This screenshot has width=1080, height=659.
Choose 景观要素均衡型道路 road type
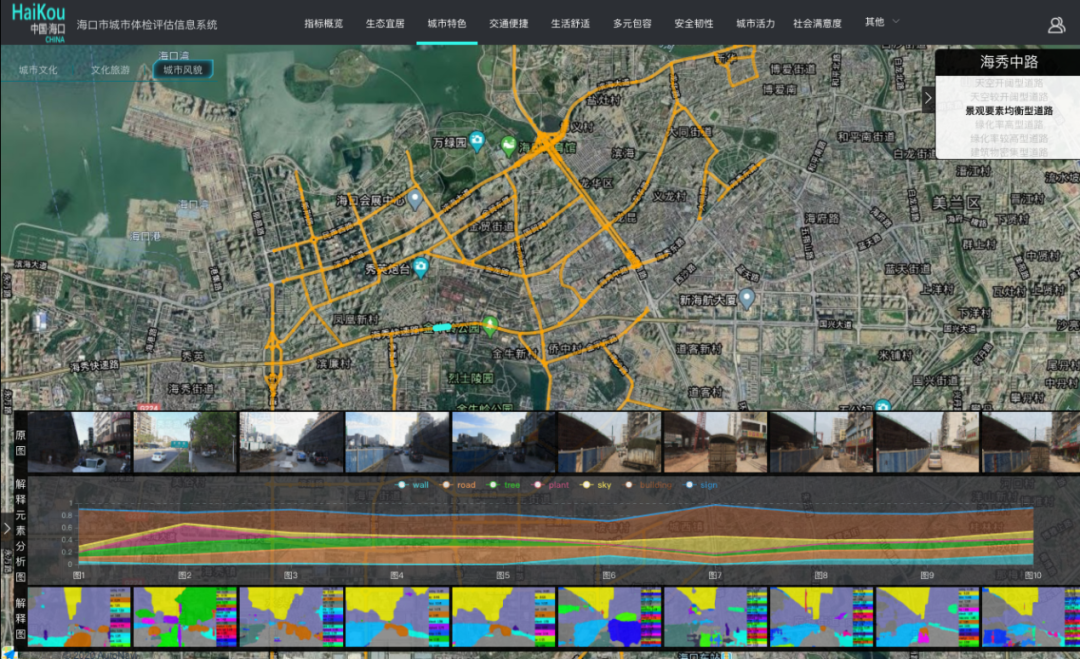[1008, 111]
